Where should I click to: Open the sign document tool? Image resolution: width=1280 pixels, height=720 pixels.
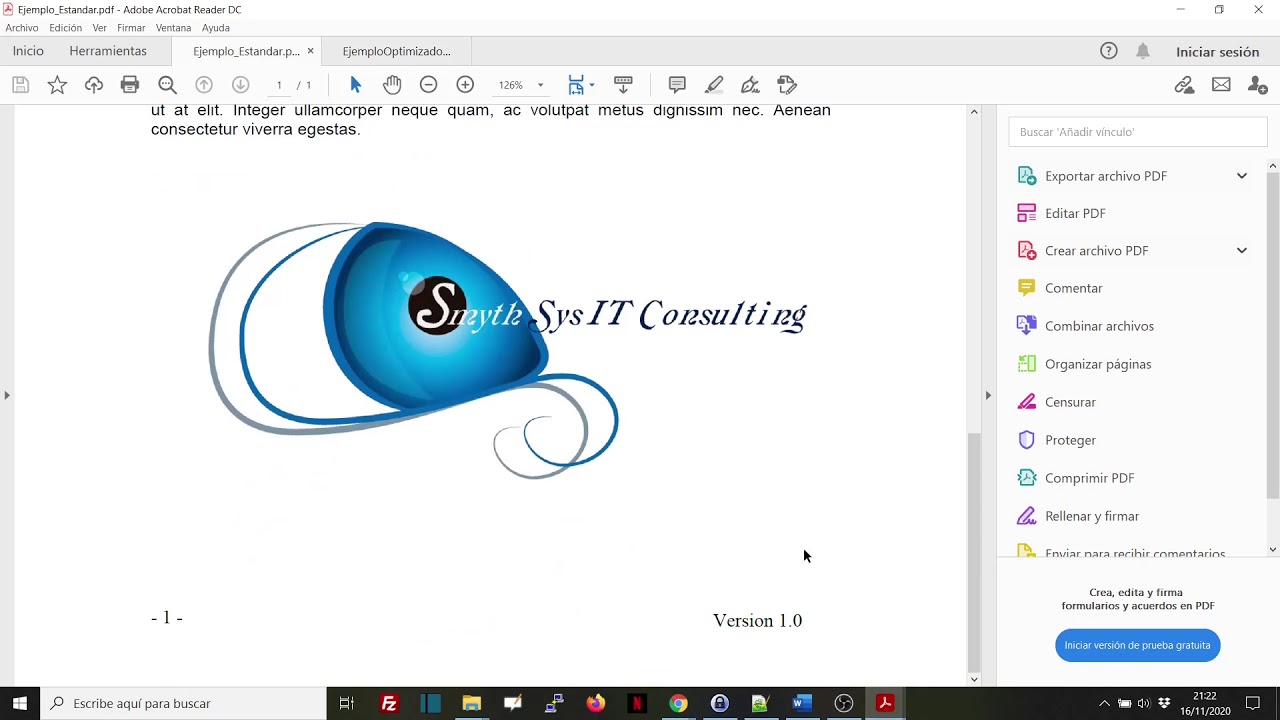[750, 85]
